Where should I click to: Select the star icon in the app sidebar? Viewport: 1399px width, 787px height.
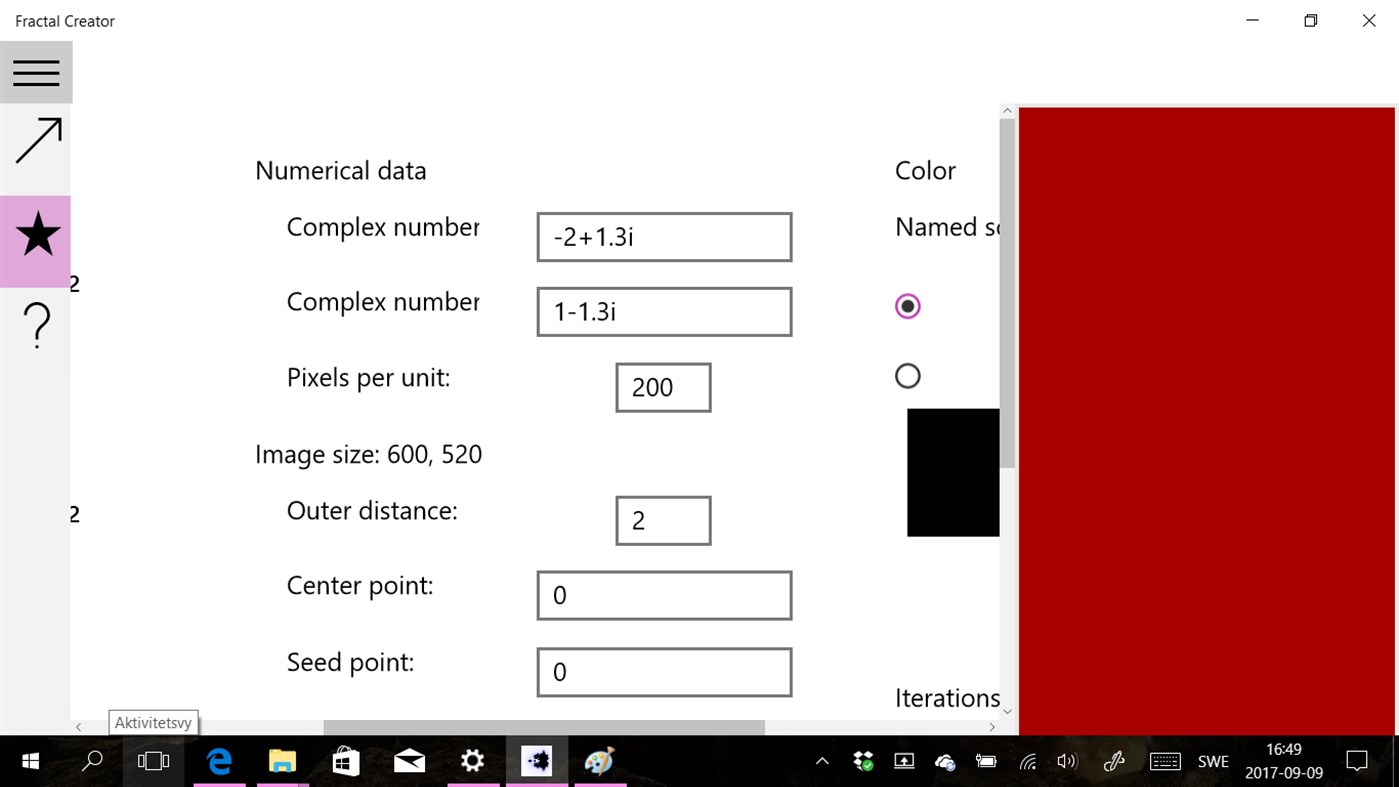tap(36, 235)
